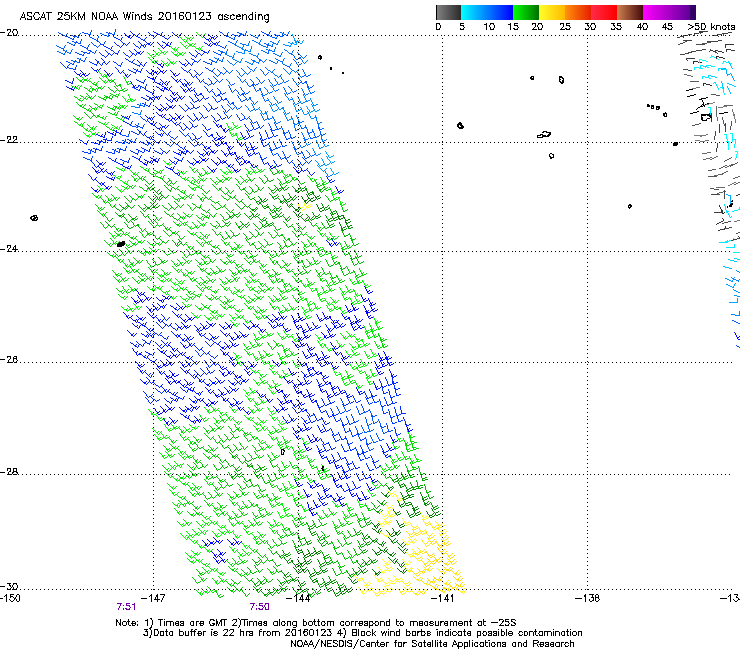
Task: Click the purple 7:51 time stamp
Action: pos(126,607)
